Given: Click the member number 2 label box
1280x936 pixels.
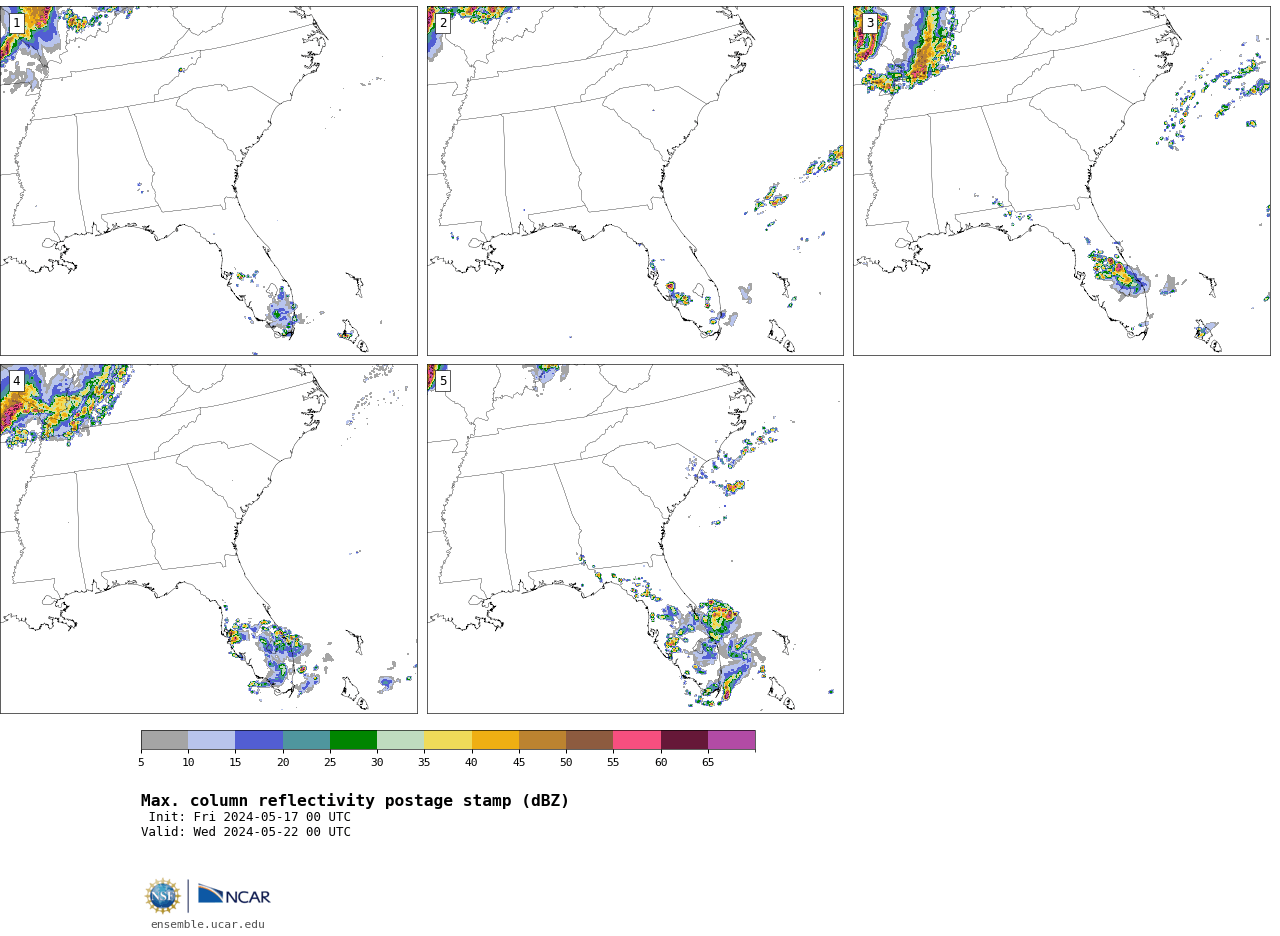Looking at the screenshot, I should (x=443, y=23).
